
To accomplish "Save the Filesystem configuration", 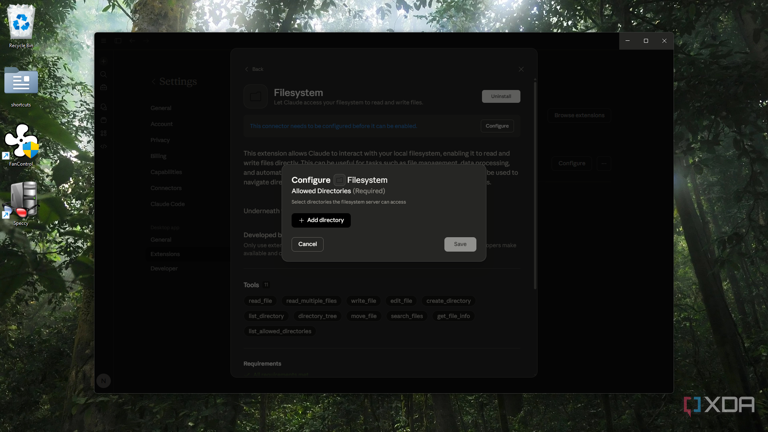I will (x=460, y=244).
